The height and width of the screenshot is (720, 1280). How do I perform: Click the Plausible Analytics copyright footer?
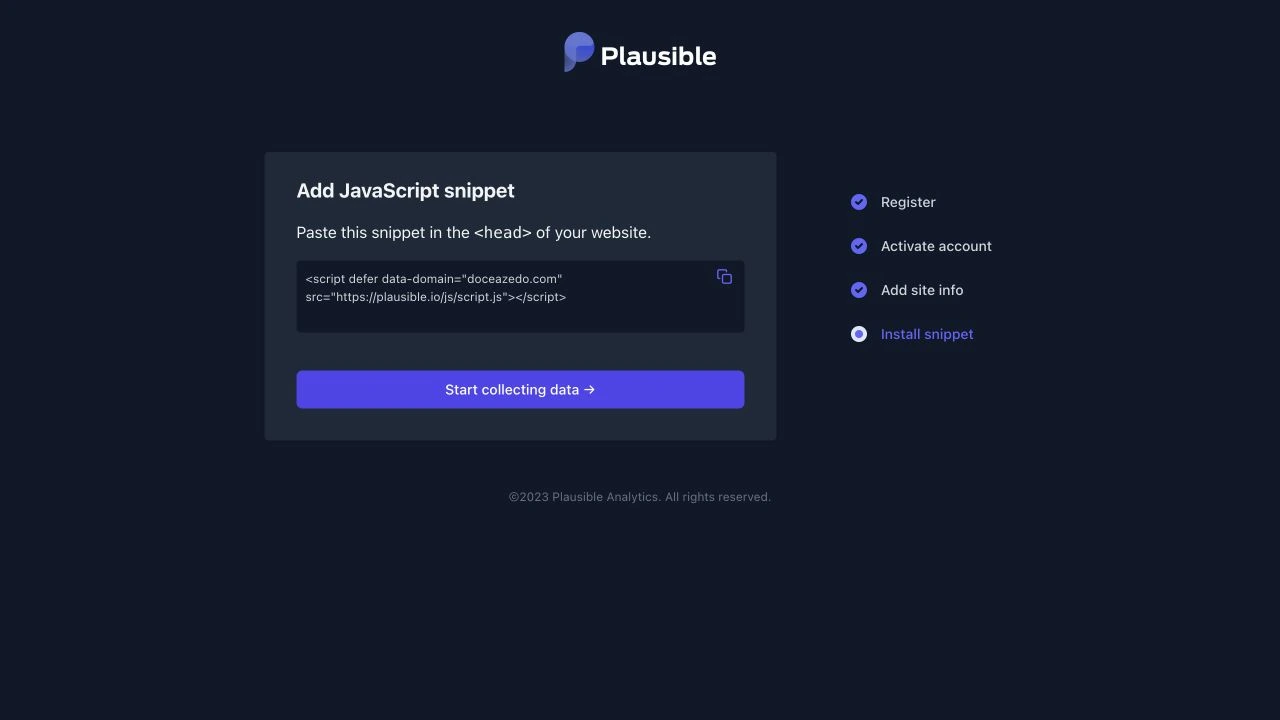640,497
